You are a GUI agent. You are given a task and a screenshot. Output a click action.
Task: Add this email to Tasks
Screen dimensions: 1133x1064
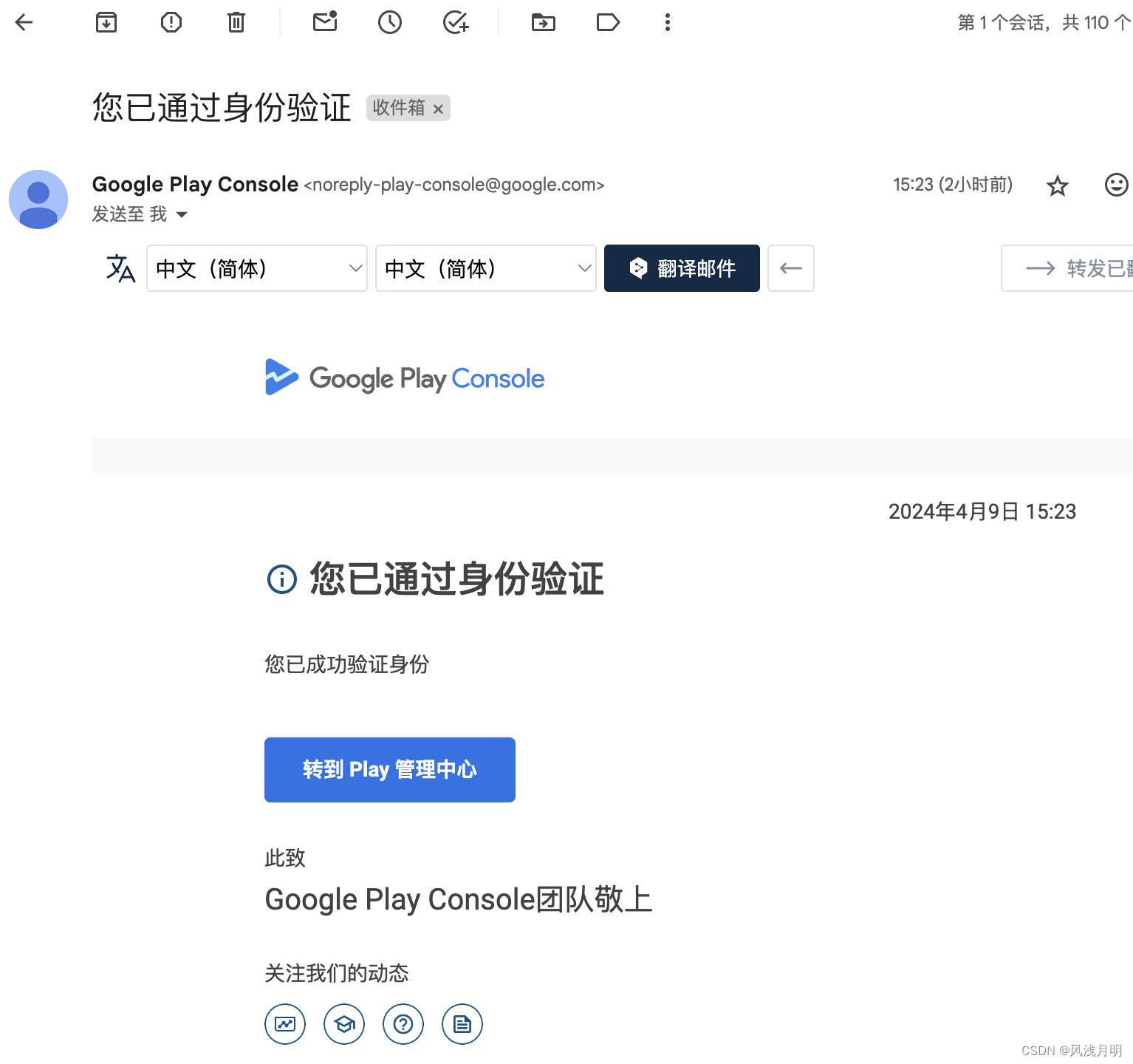456,23
